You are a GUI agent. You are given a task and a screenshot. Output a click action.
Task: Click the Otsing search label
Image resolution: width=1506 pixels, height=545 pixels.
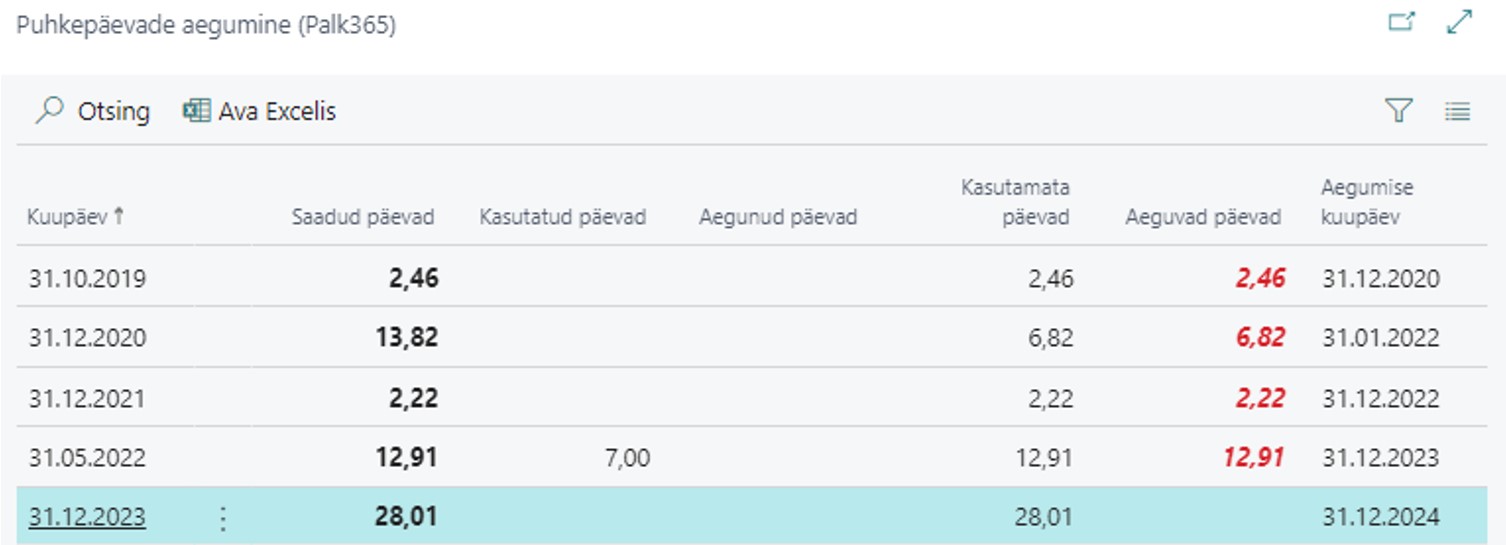click(114, 111)
